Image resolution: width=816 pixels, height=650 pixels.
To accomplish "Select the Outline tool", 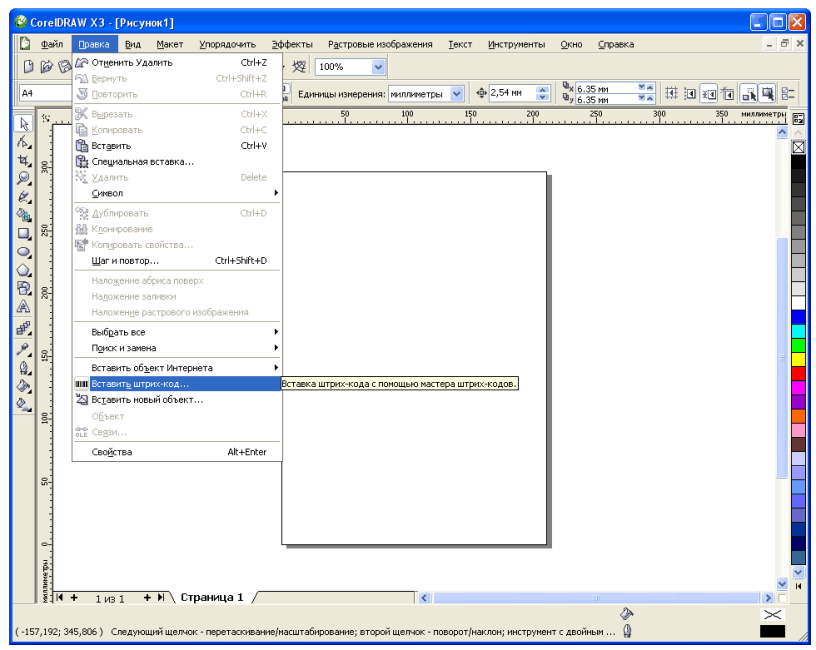I will click(24, 368).
